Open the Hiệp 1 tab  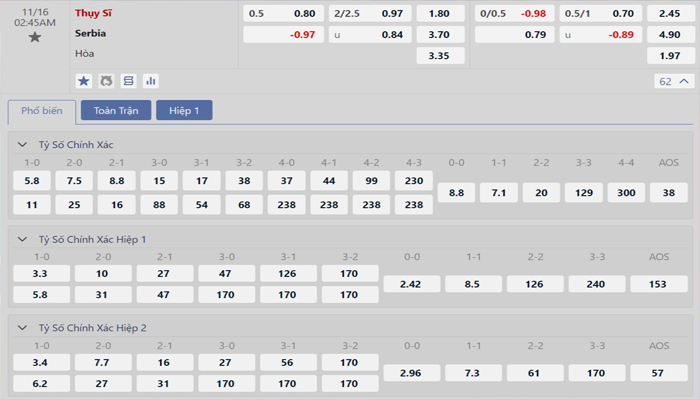click(x=184, y=110)
